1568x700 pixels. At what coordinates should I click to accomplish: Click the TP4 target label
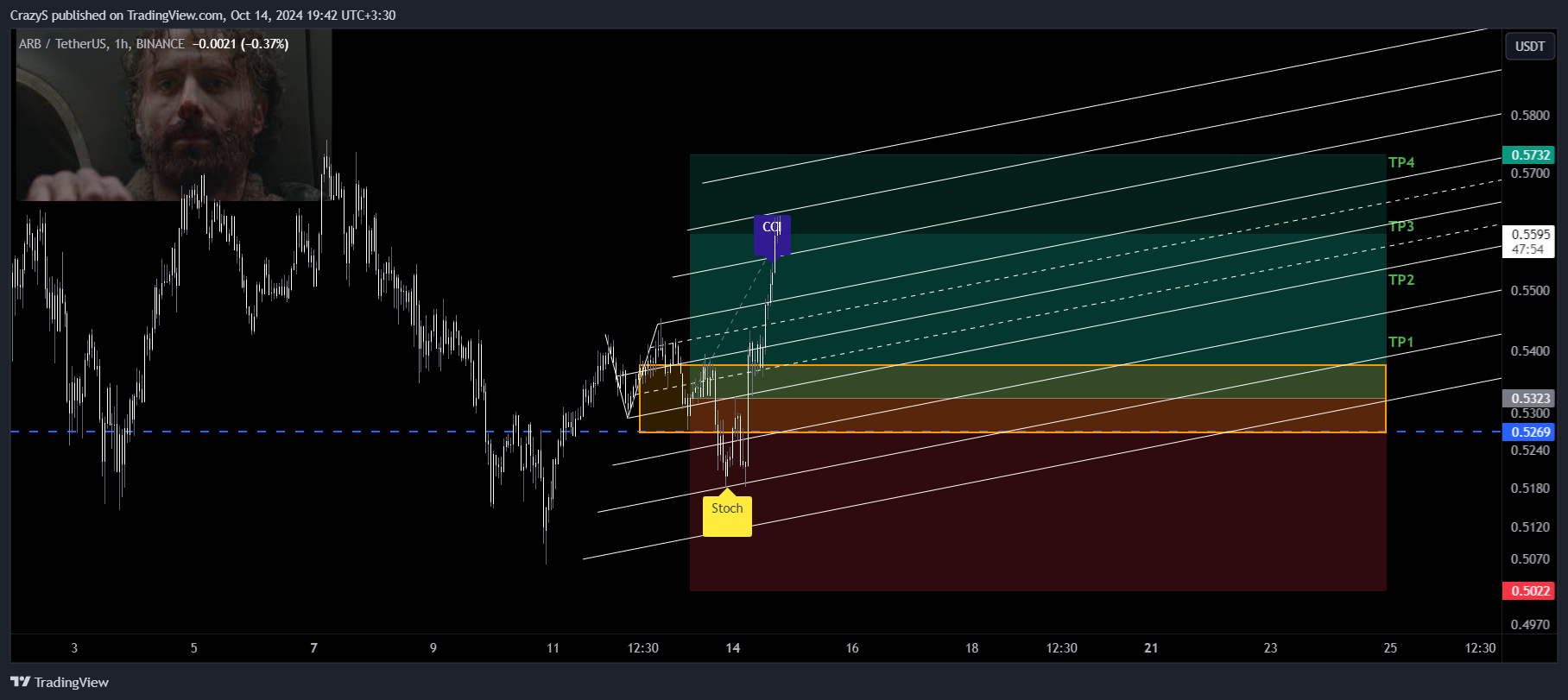point(1401,162)
